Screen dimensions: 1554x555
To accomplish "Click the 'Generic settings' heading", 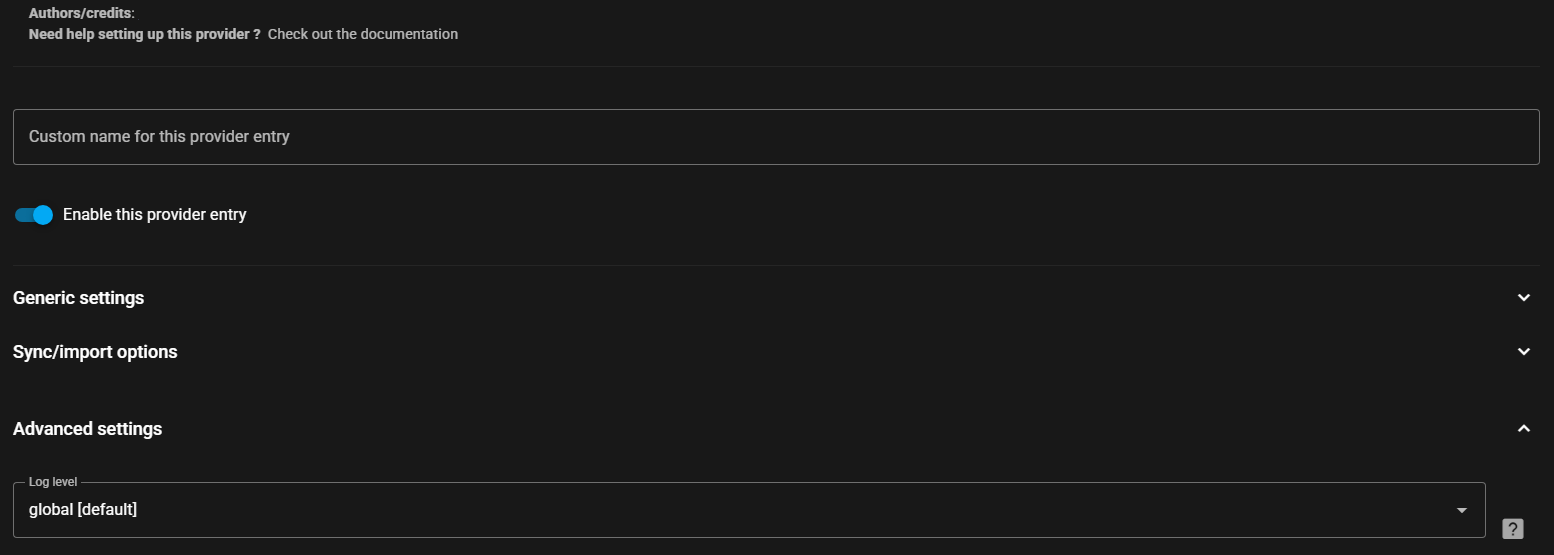I will 78,298.
